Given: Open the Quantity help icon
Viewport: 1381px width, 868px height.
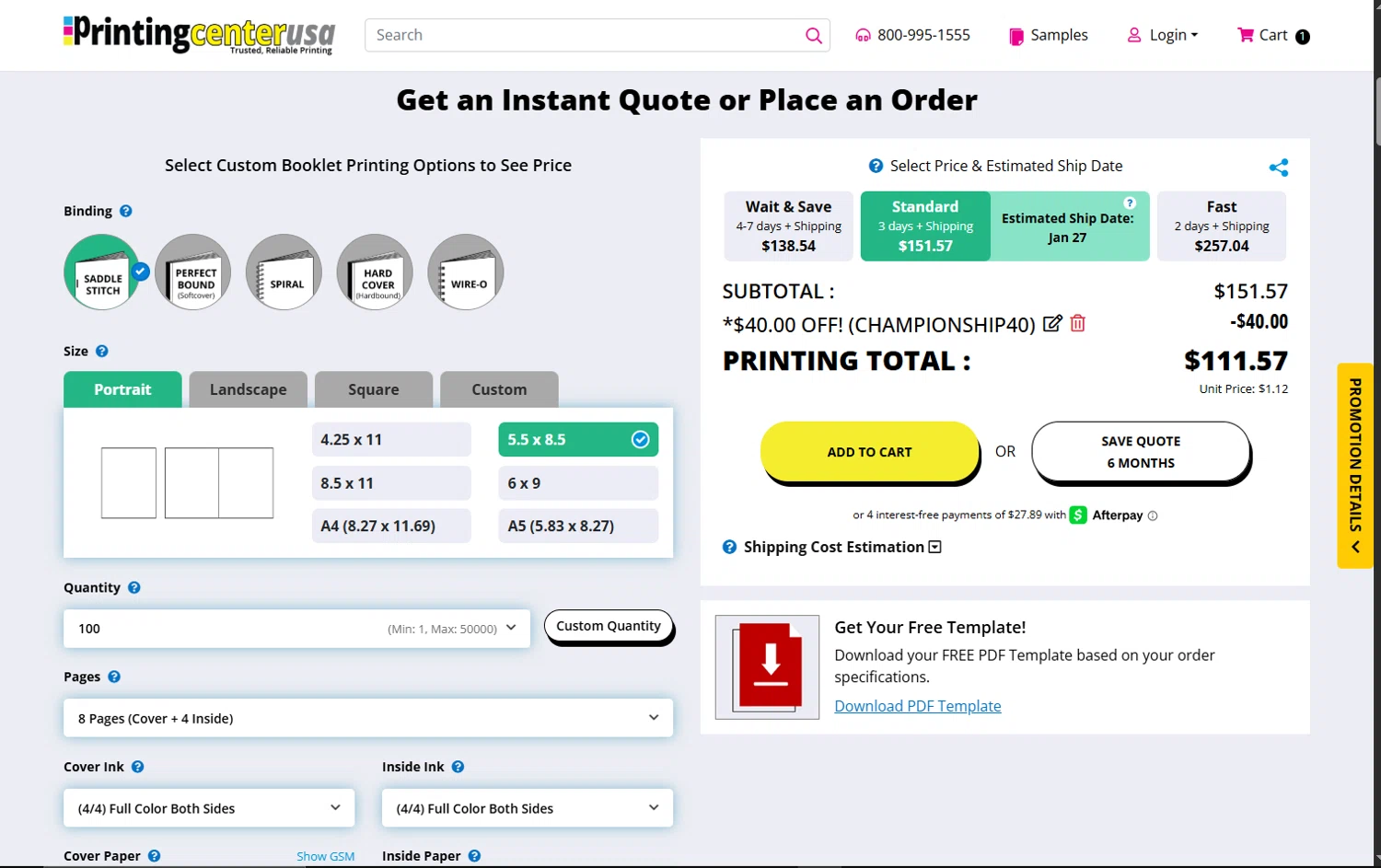Looking at the screenshot, I should coord(134,587).
